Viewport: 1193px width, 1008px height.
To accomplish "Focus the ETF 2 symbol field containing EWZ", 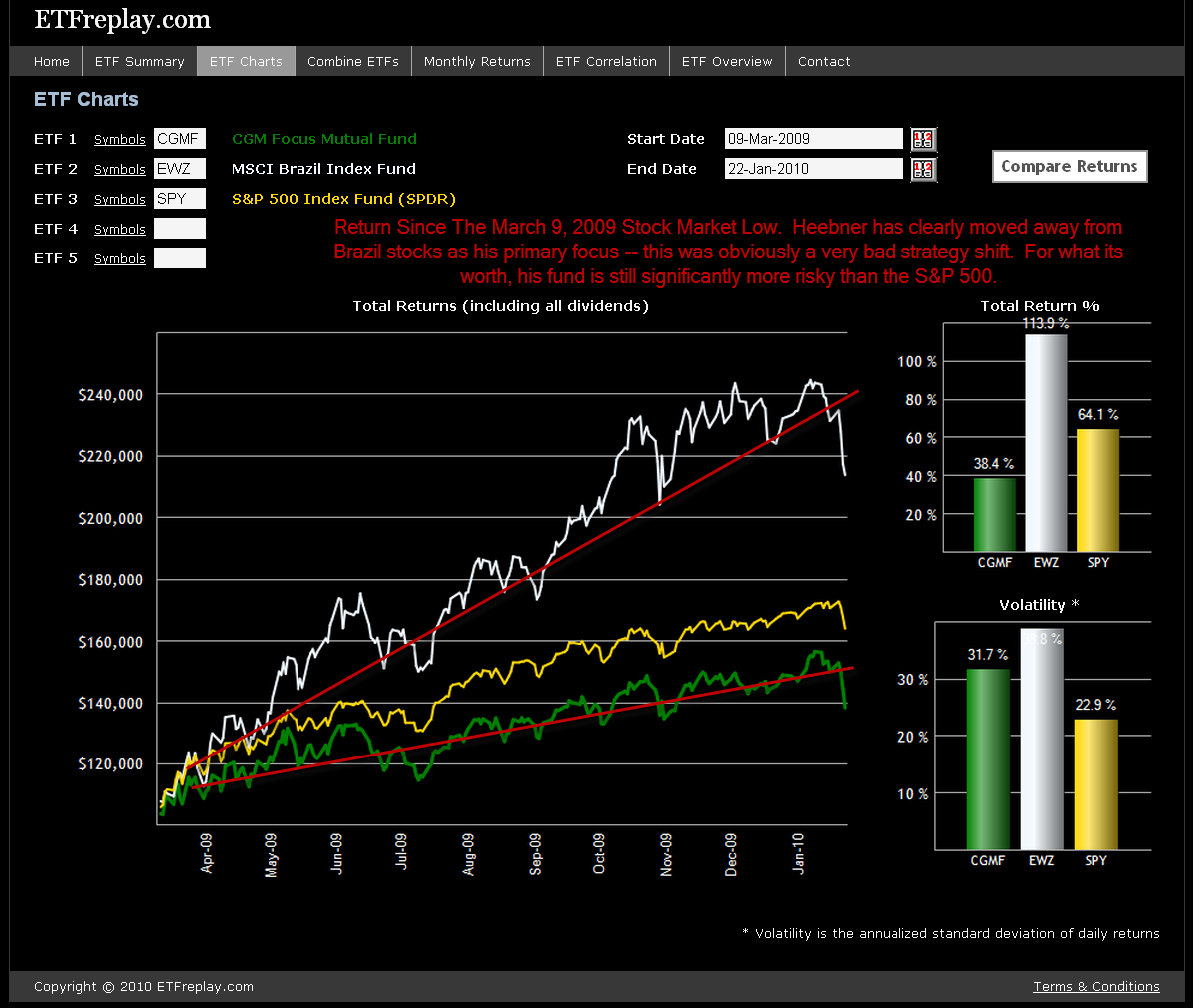I will [x=180, y=168].
